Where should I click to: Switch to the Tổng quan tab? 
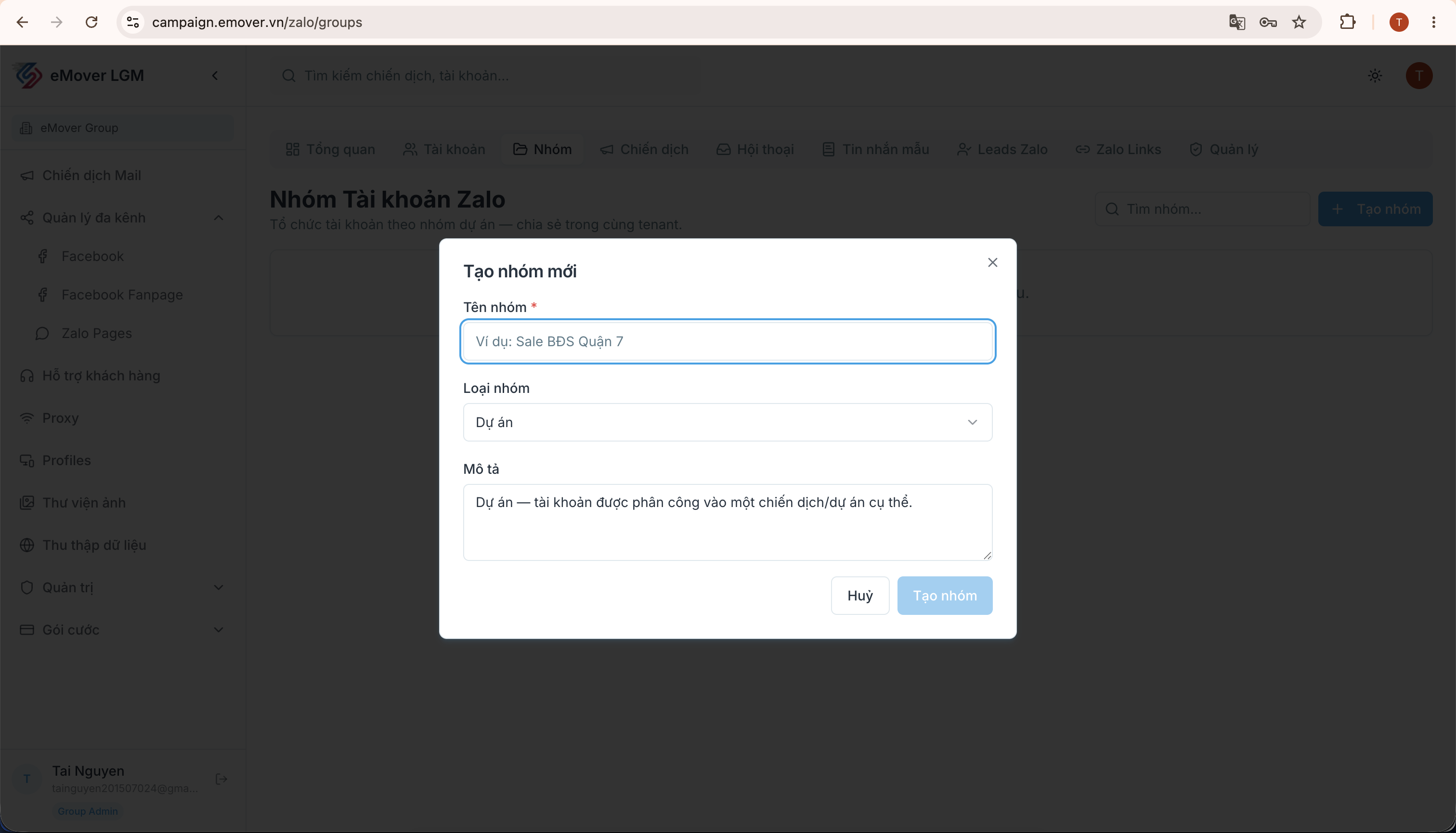tap(330, 149)
